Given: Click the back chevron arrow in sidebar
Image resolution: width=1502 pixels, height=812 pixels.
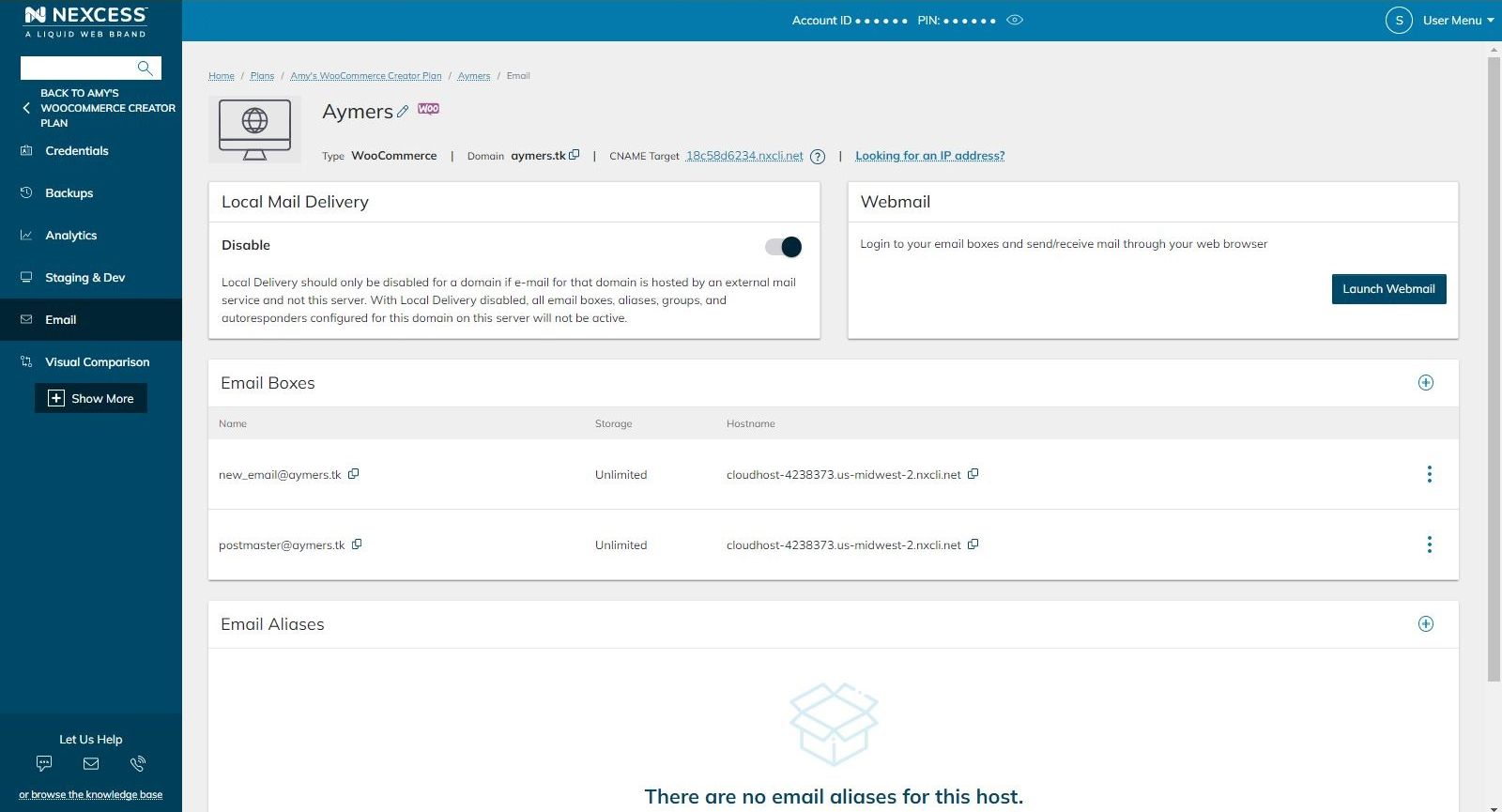Looking at the screenshot, I should pos(26,108).
